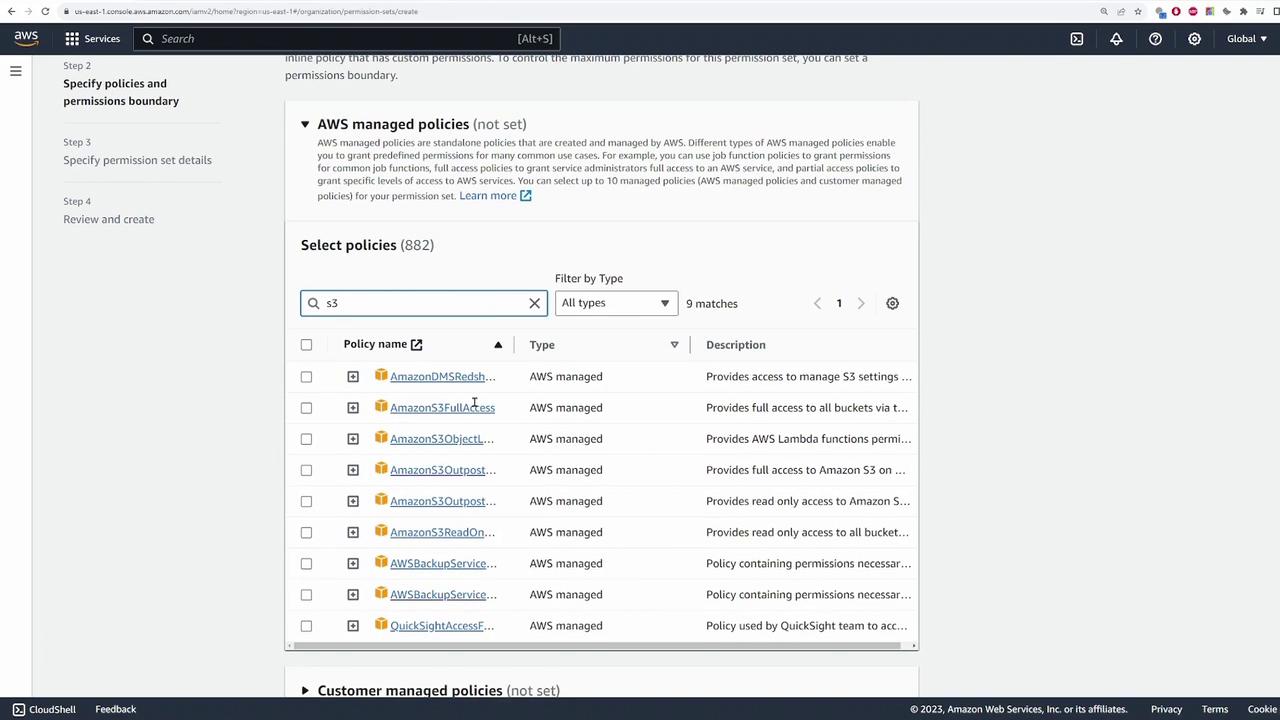Select Step 2 Specify policies and permissions boundary
Viewport: 1280px width, 720px height.
(121, 92)
